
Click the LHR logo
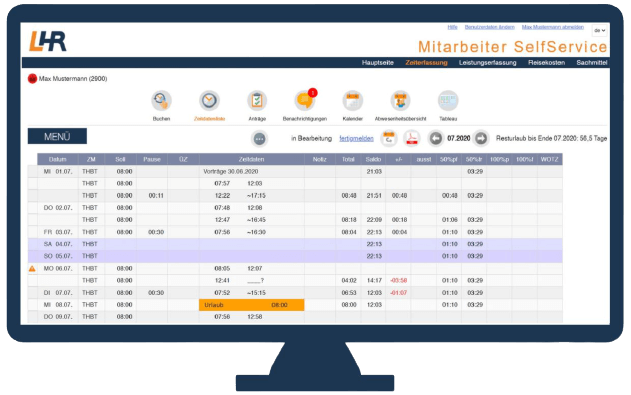(x=47, y=41)
